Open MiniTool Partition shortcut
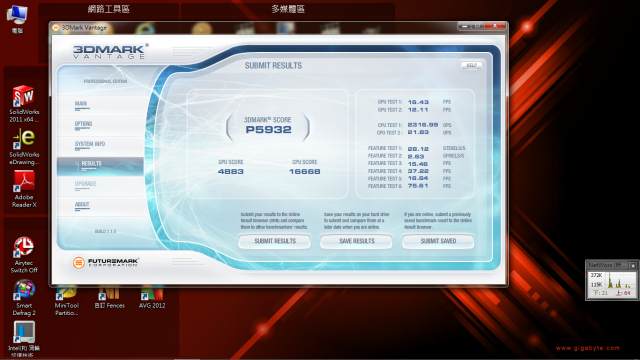The height and width of the screenshot is (360, 640). point(67,301)
